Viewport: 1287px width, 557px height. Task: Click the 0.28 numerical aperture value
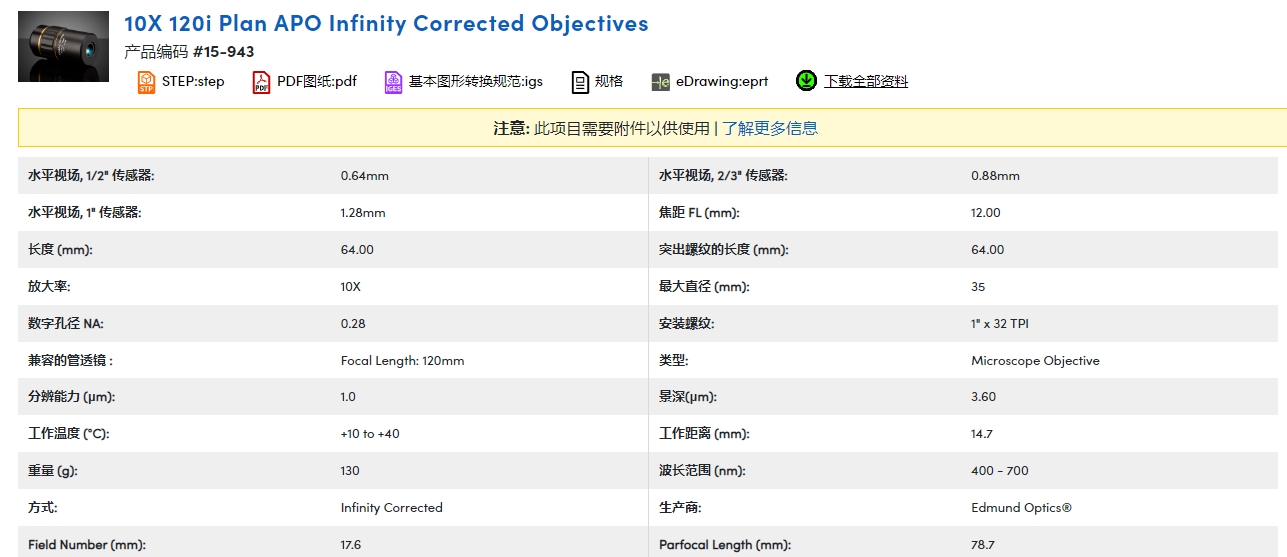353,324
